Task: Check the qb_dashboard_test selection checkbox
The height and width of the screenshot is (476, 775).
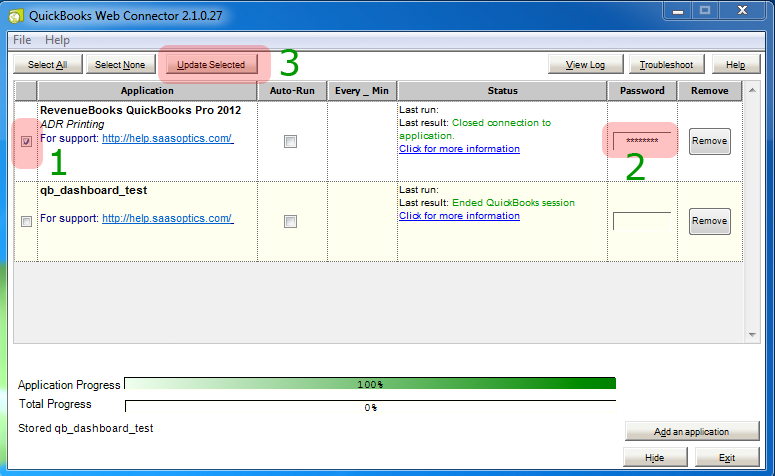Action: [x=27, y=221]
